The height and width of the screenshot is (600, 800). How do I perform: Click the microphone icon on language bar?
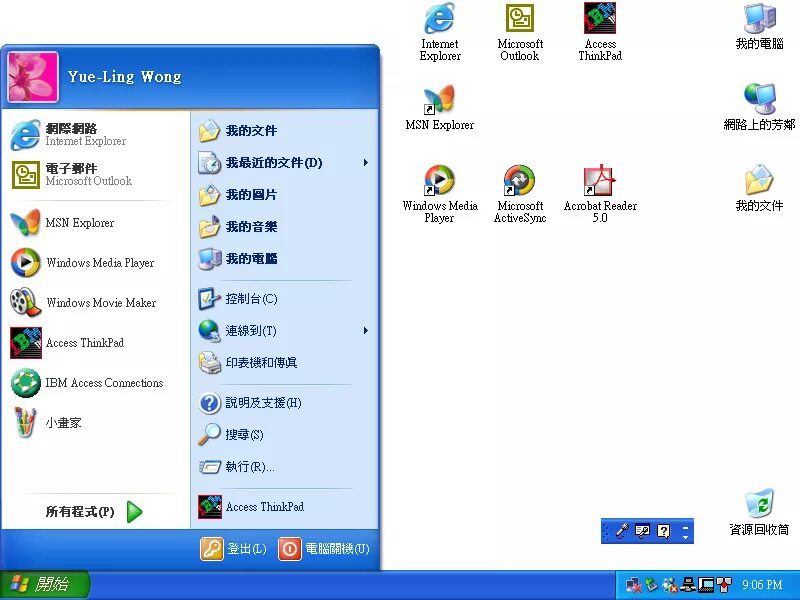(621, 531)
